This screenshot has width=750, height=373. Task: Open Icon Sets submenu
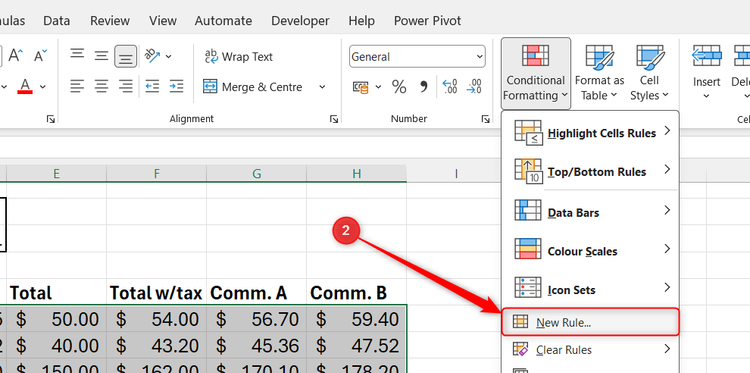590,289
